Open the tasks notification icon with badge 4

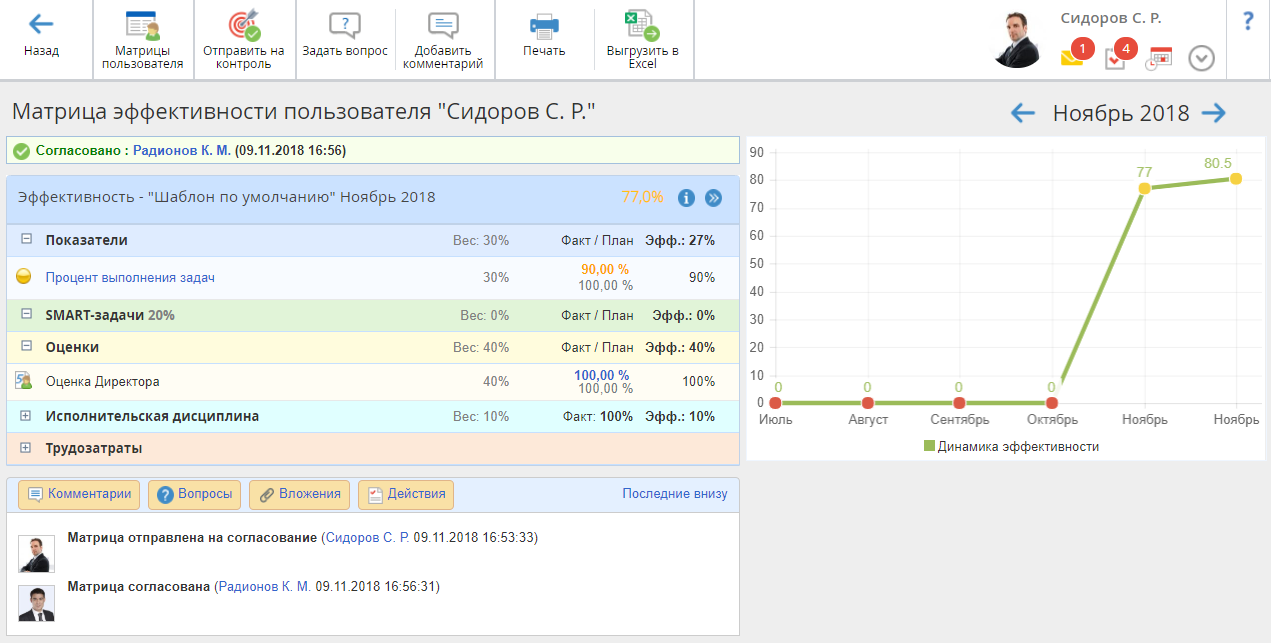pyautogui.click(x=1115, y=59)
